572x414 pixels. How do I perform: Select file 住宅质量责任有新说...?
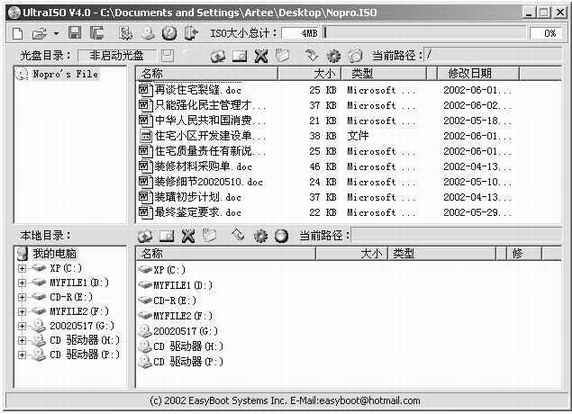[210, 151]
